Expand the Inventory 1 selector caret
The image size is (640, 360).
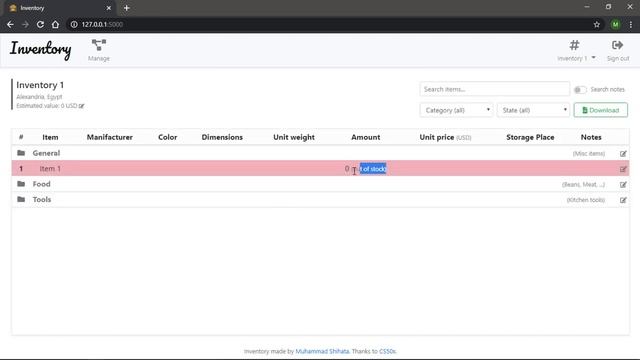(593, 58)
